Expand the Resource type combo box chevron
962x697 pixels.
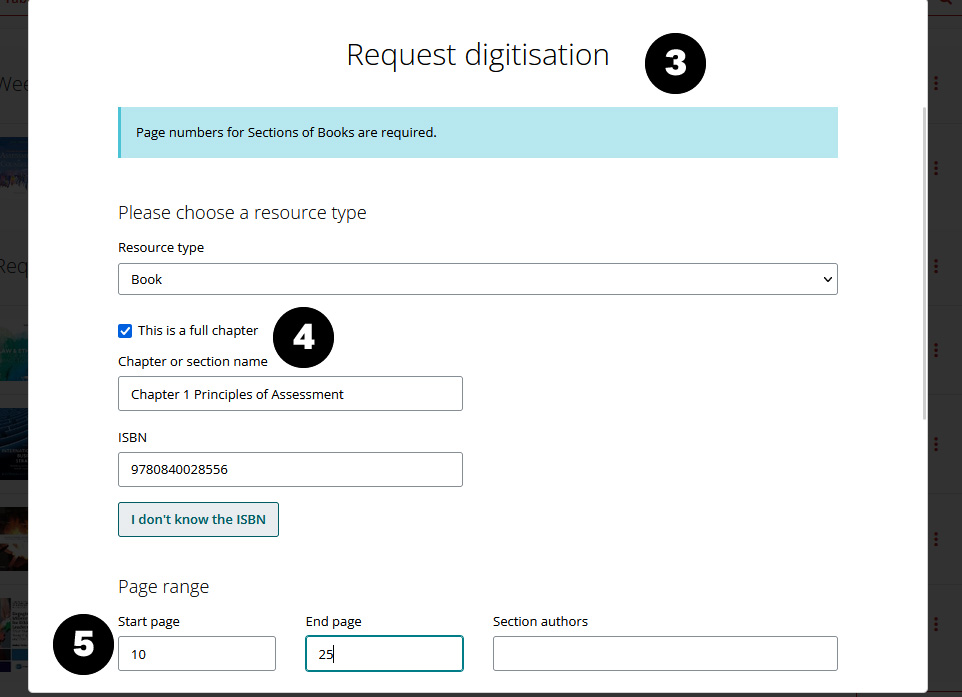click(x=826, y=279)
